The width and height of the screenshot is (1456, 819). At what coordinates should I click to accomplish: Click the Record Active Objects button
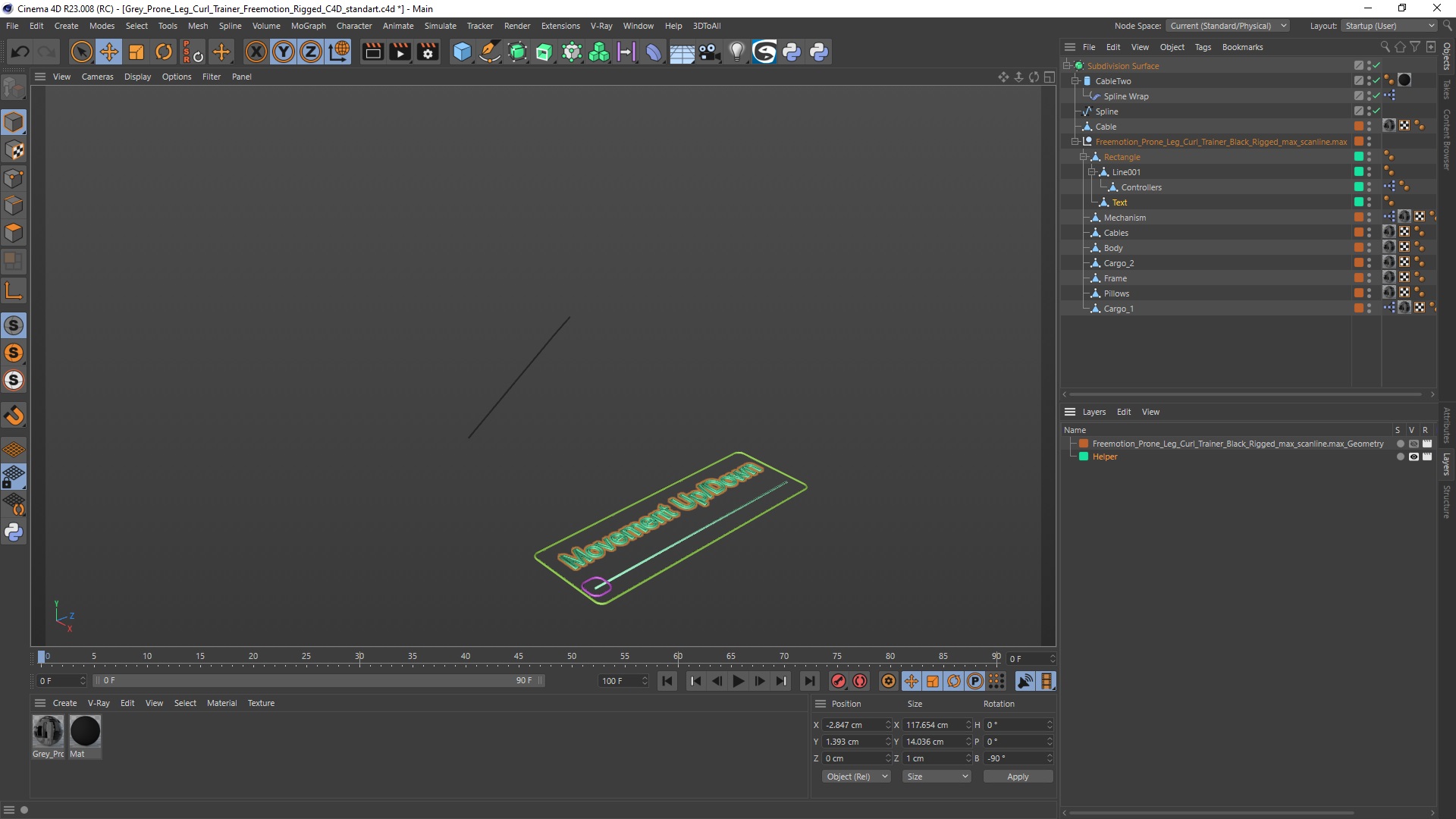(838, 681)
